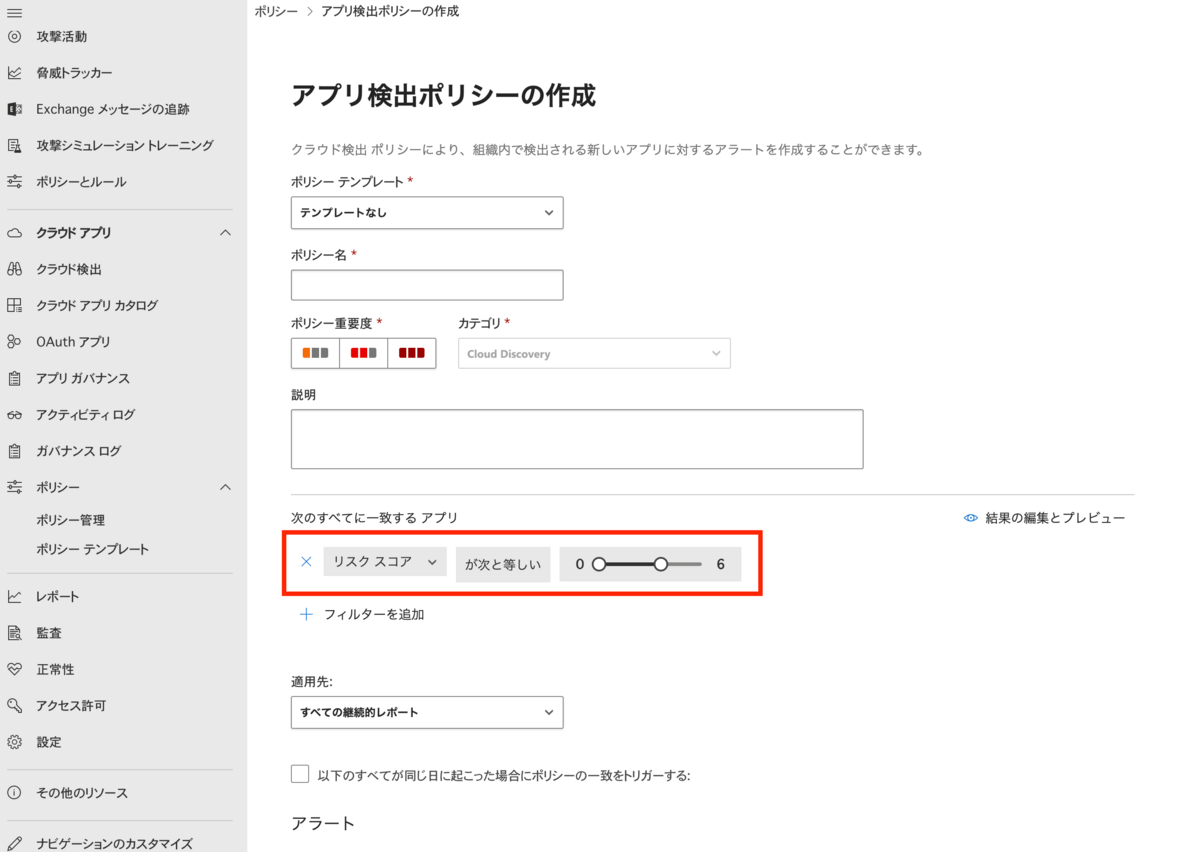Go to クラウド検出 page
Image resolution: width=1200 pixels, height=852 pixels.
(69, 269)
